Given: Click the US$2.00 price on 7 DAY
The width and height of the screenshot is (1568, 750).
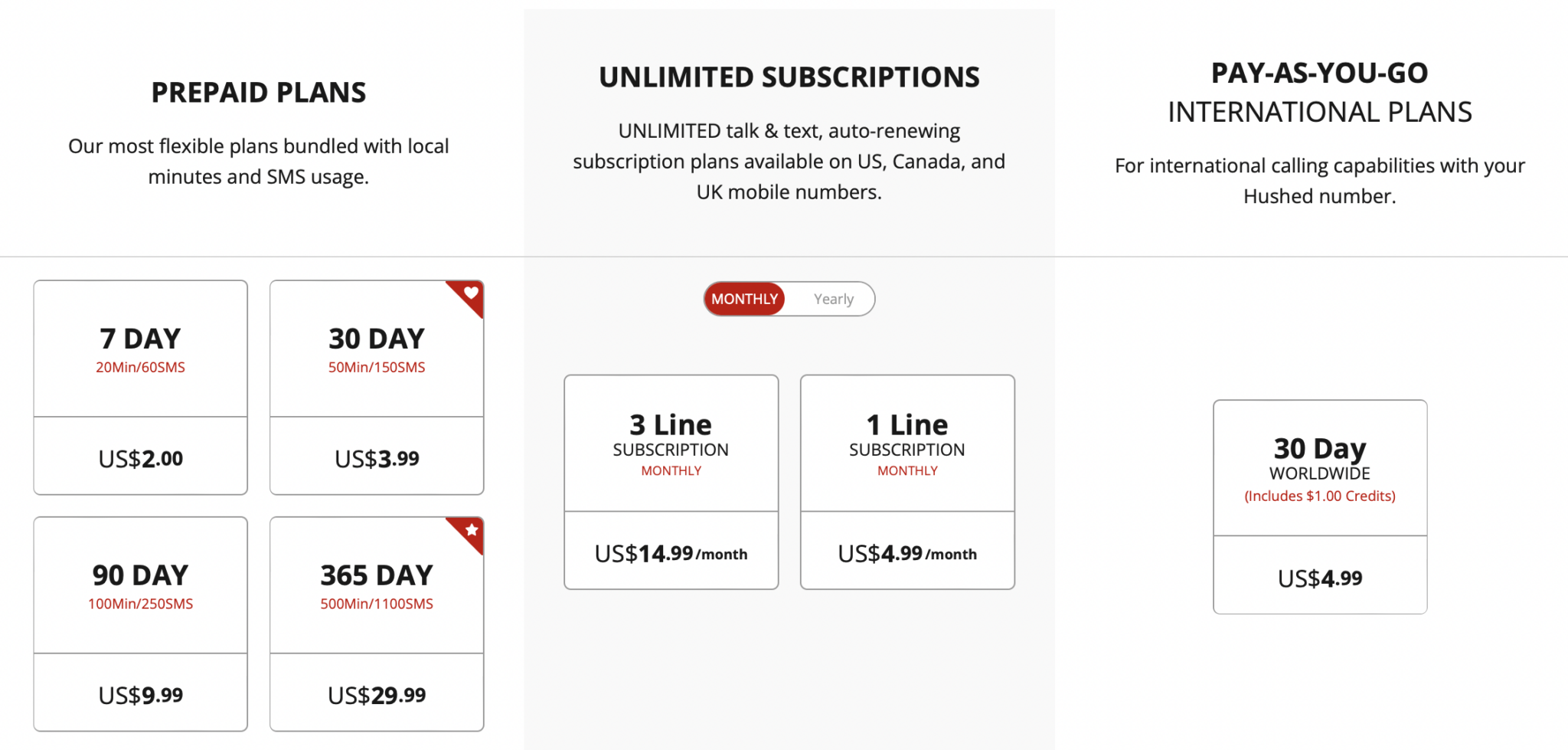Looking at the screenshot, I should click(x=140, y=459).
